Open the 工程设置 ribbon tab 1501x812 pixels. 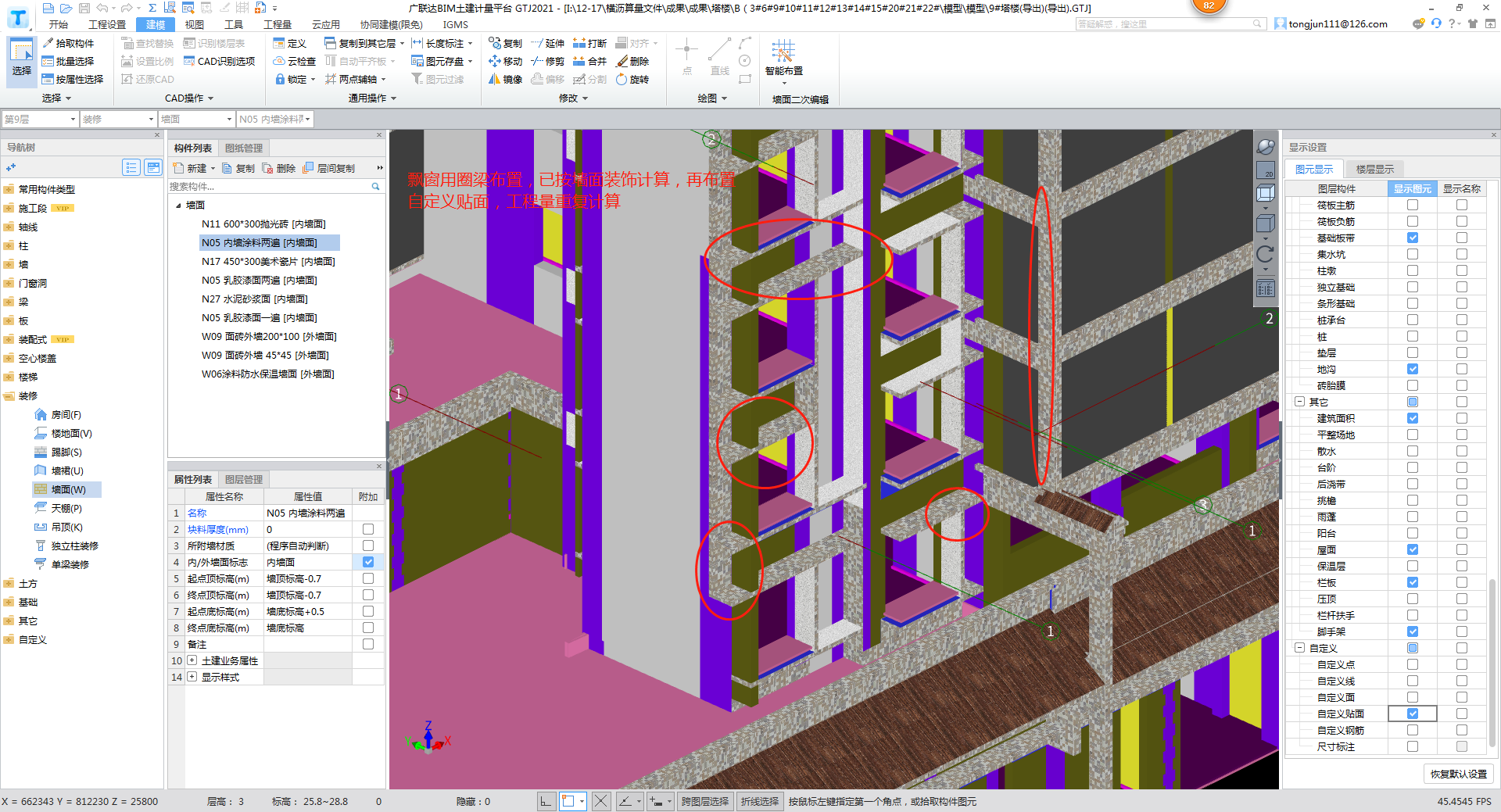tap(107, 24)
